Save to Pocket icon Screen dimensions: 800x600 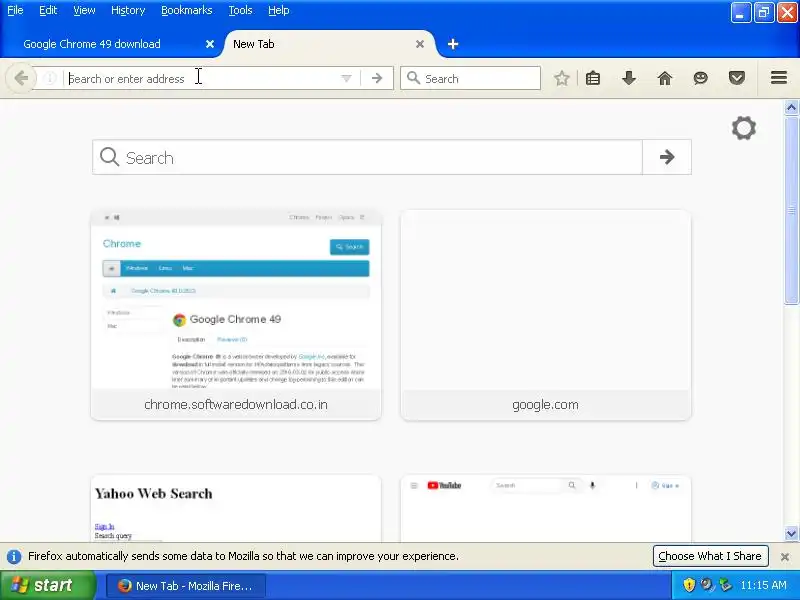(737, 78)
